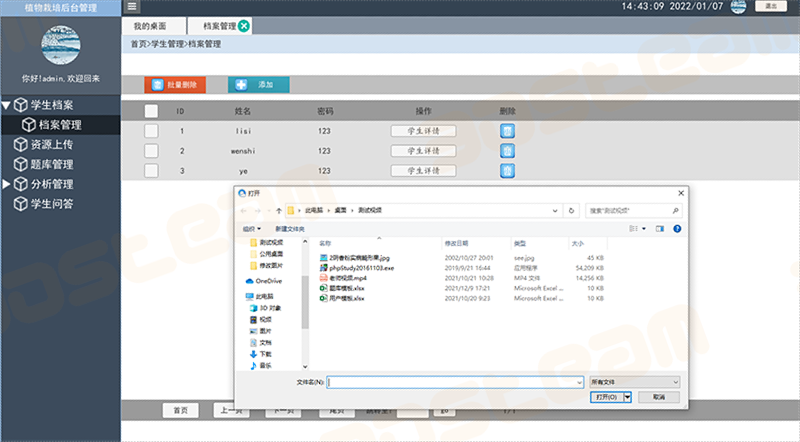Open the 所有文件 file type dropdown
The image size is (800, 442).
[x=635, y=382]
